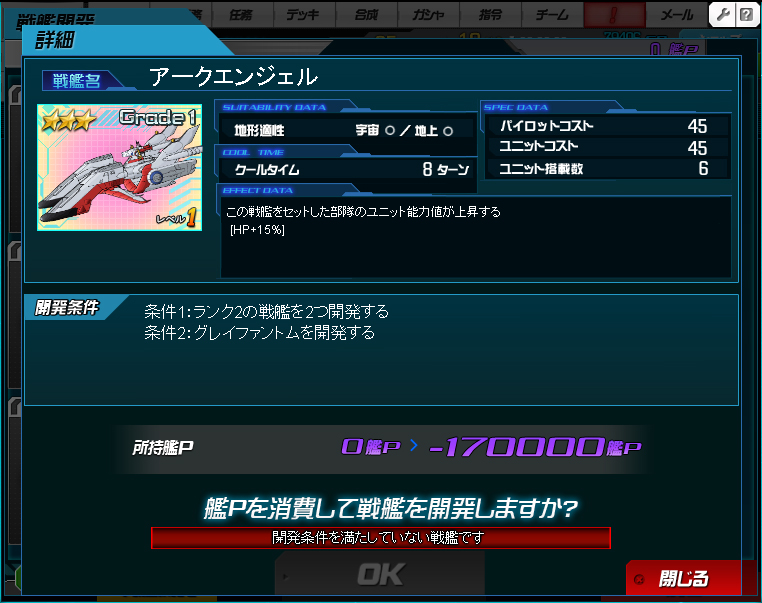This screenshot has width=762, height=603.
Task: Open the 任務 menu tab
Action: 242,15
